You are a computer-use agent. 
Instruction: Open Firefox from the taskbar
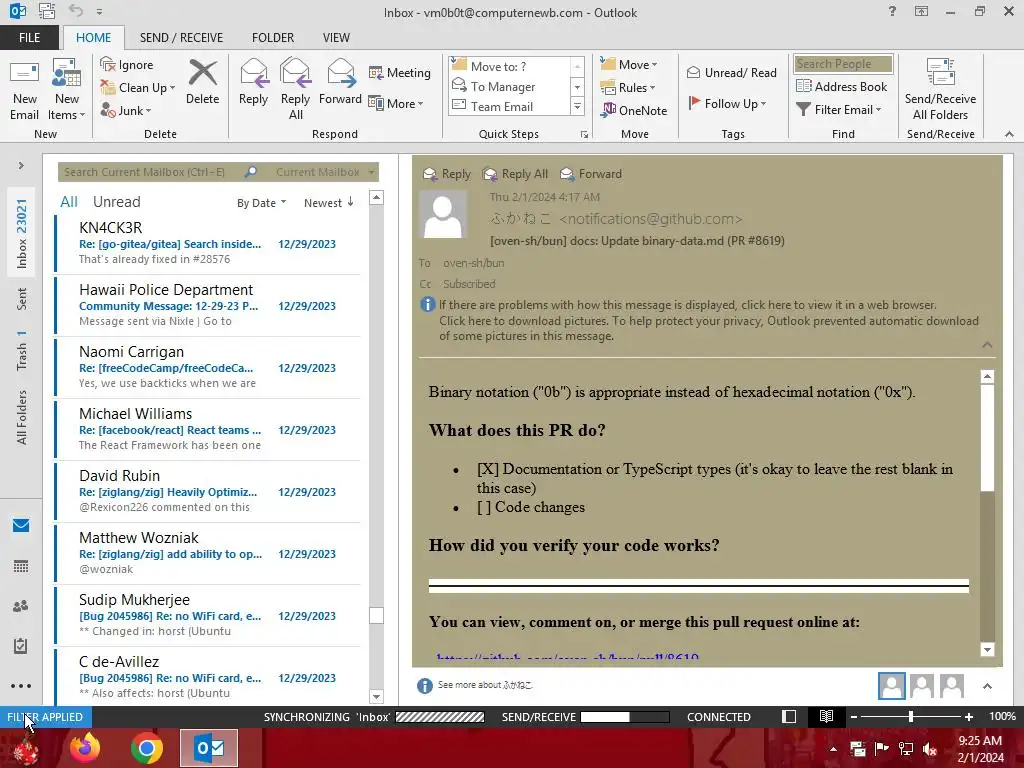coord(85,748)
